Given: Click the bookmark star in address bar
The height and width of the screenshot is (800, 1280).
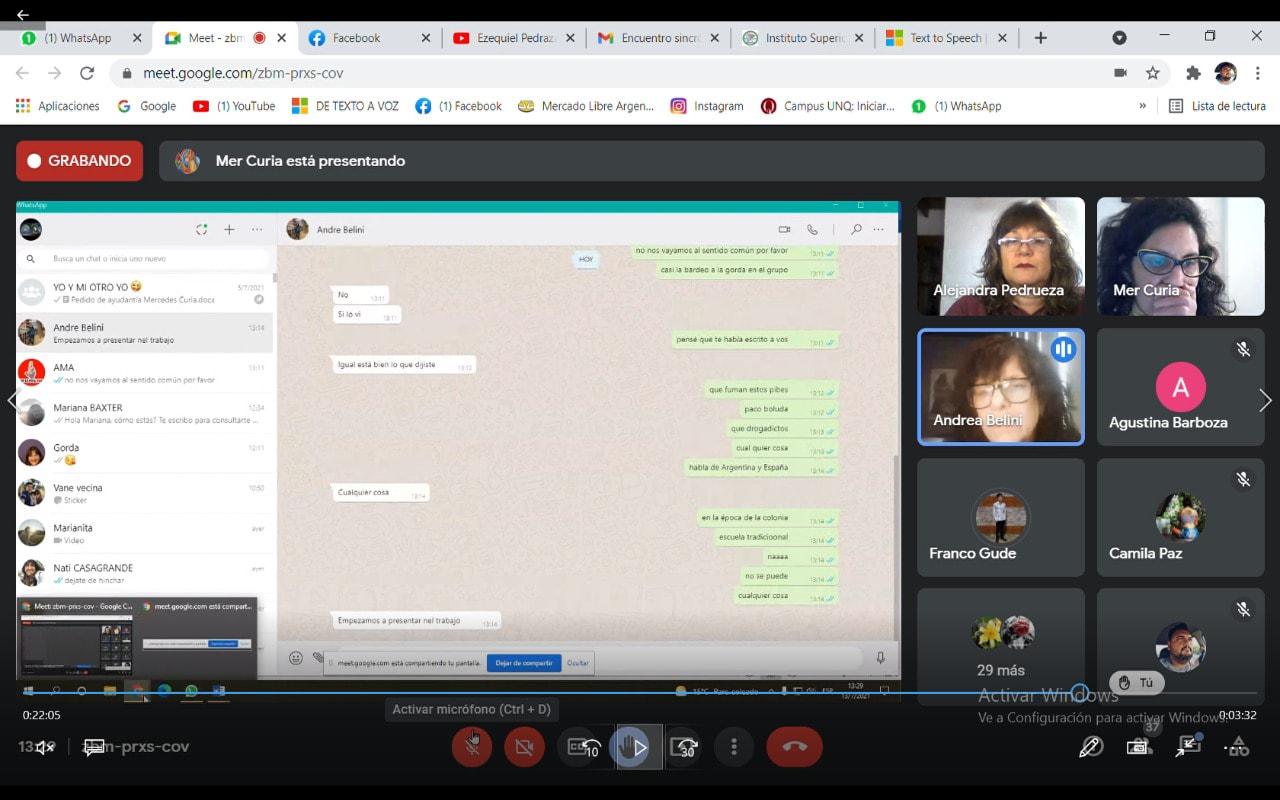Looking at the screenshot, I should tap(1153, 73).
